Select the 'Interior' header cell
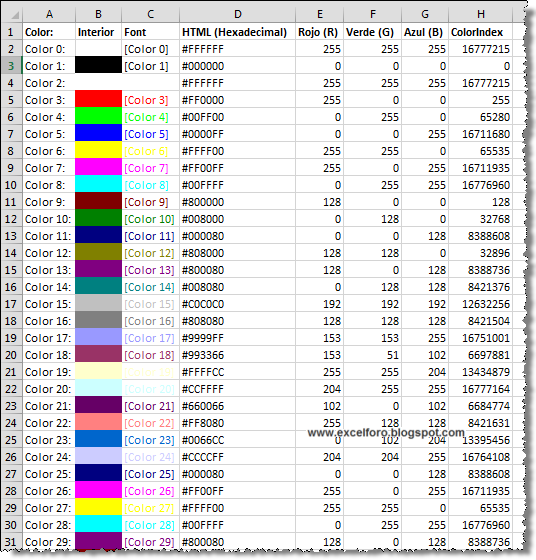 tap(98, 32)
